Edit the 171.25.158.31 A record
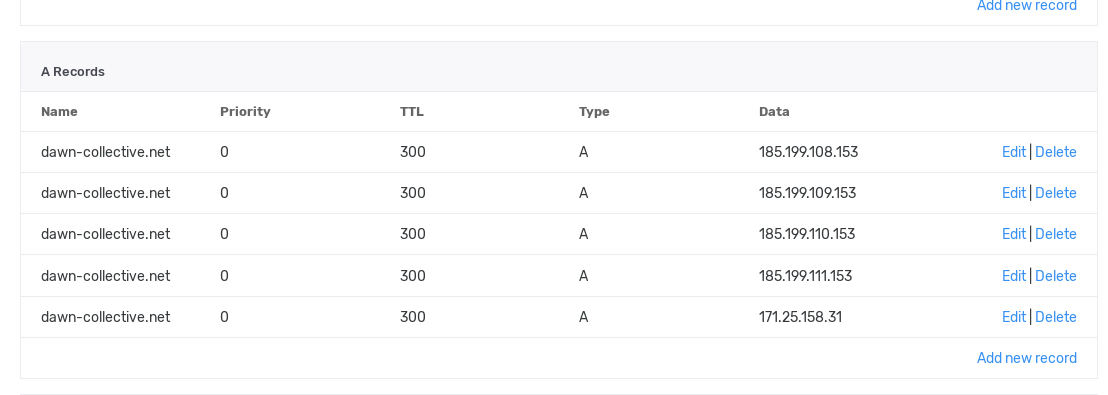This screenshot has width=1108, height=395. pyautogui.click(x=1013, y=317)
